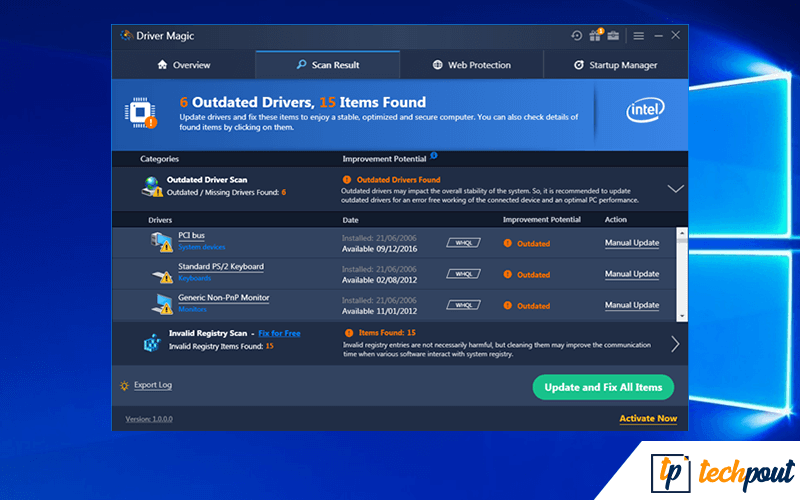This screenshot has height=500, width=800.
Task: Click the WHQL badge for PS/2 Keyboard
Action: coord(463,274)
